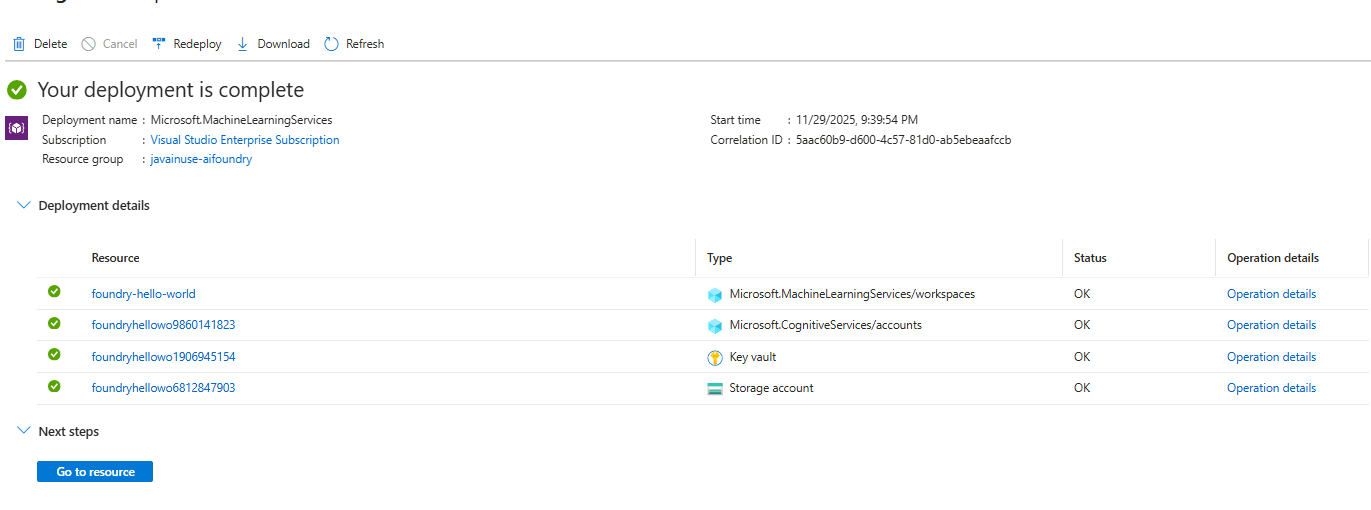The height and width of the screenshot is (510, 1371).
Task: Select the disabled Cancel toolbar label
Action: [x=120, y=44]
